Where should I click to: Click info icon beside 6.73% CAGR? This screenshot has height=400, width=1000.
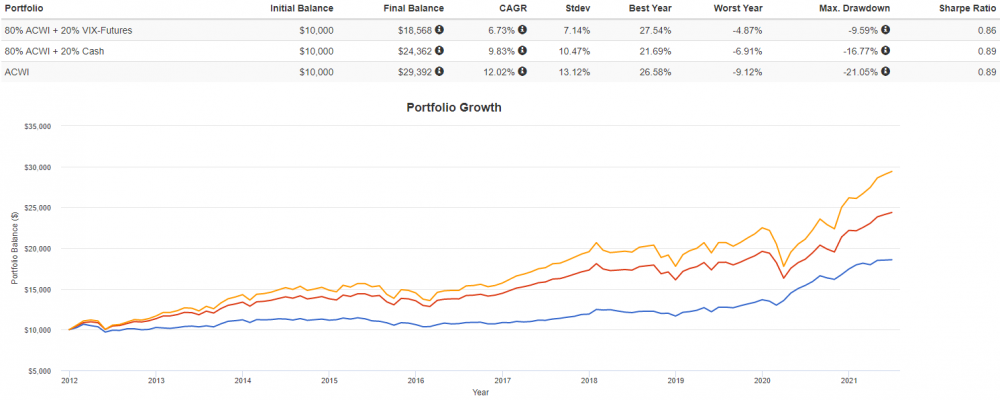pos(522,31)
